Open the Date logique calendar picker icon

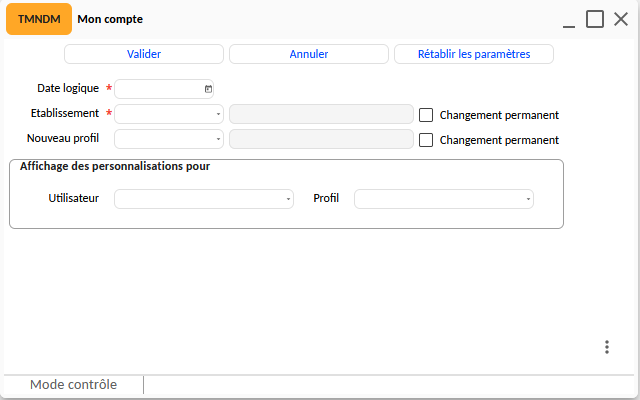pyautogui.click(x=208, y=89)
